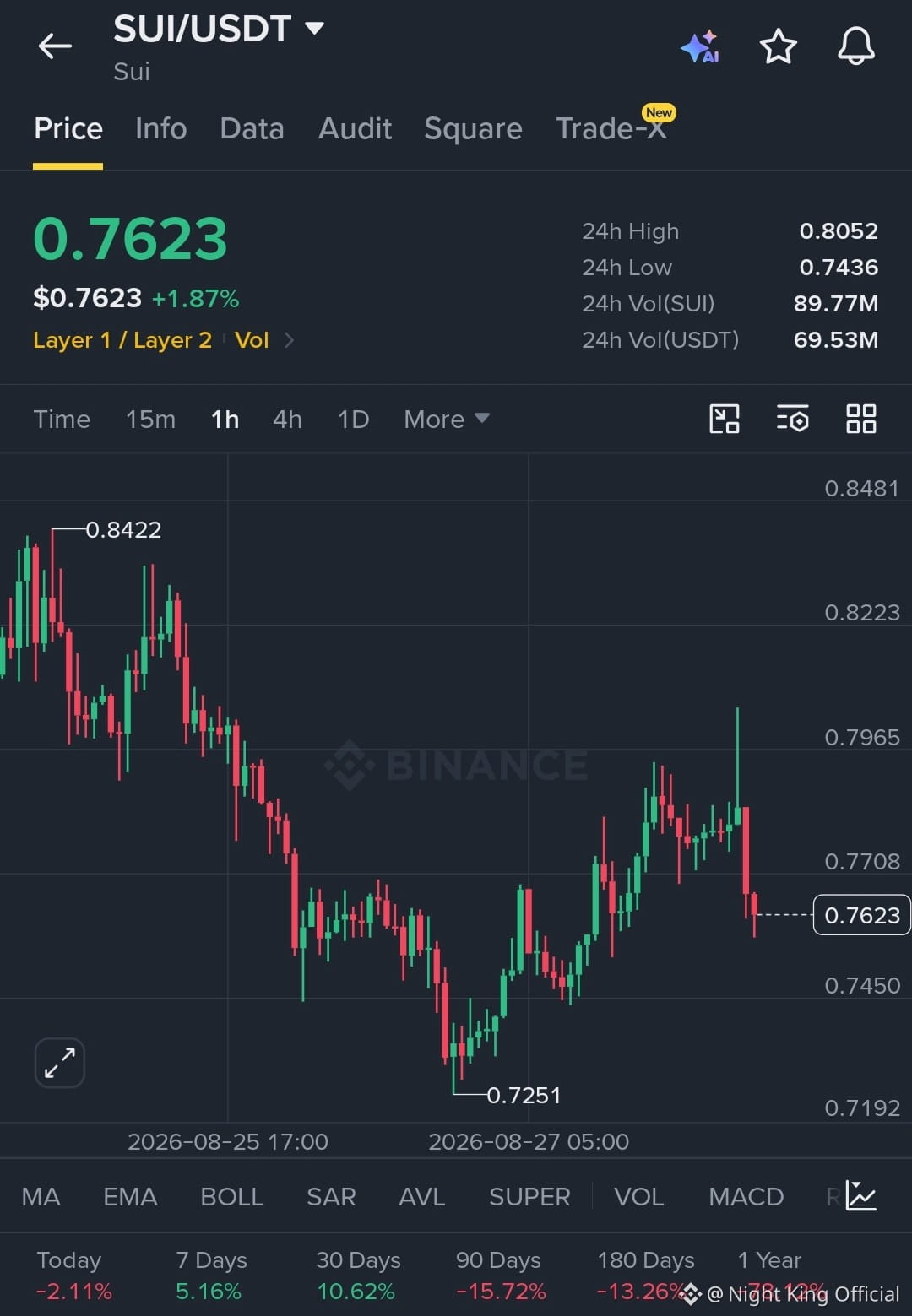Open indicator chart settings icon beside MACD
This screenshot has height=1316, width=912.
(x=860, y=1196)
